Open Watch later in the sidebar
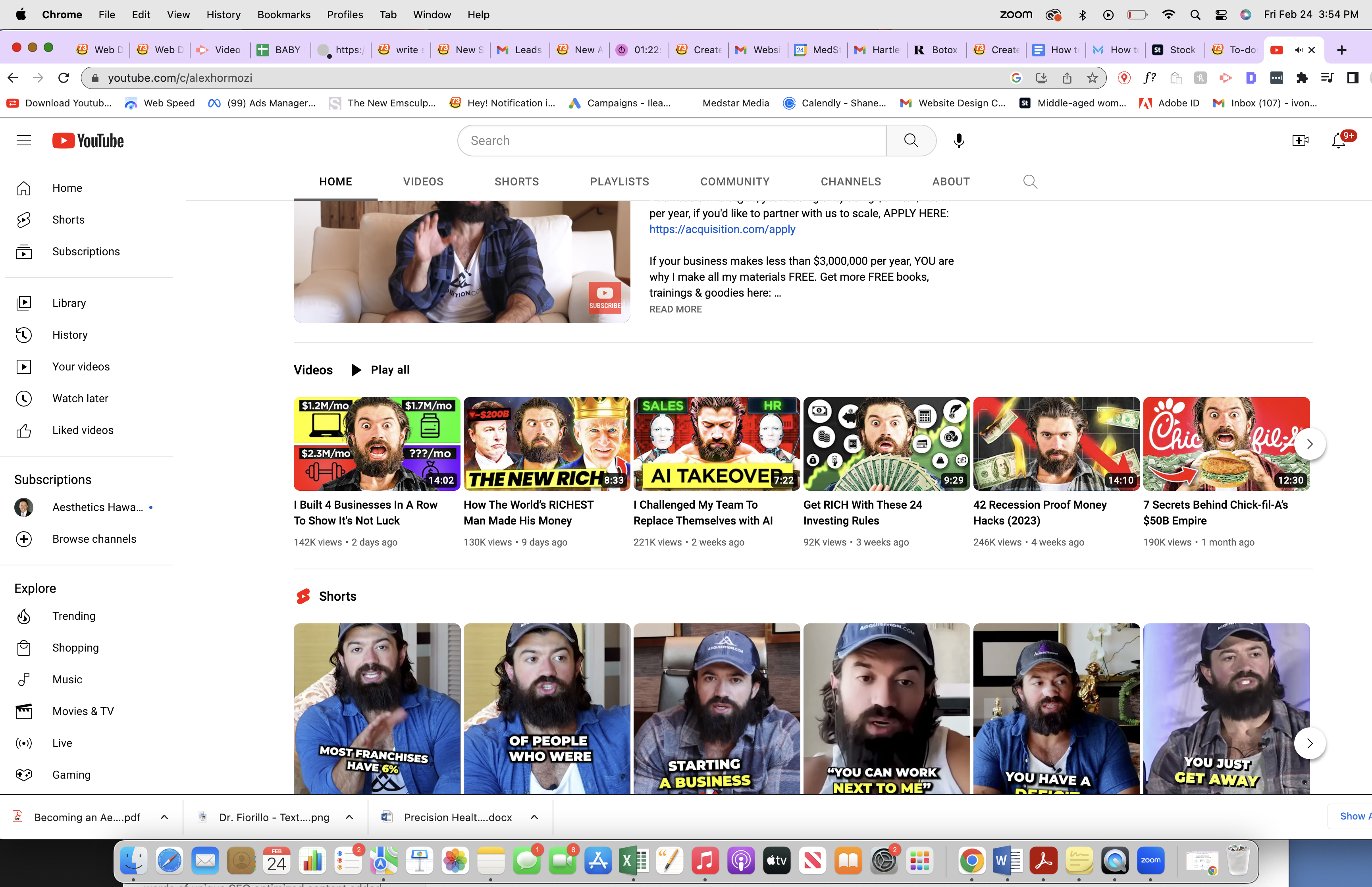This screenshot has width=1372, height=887. pos(80,399)
